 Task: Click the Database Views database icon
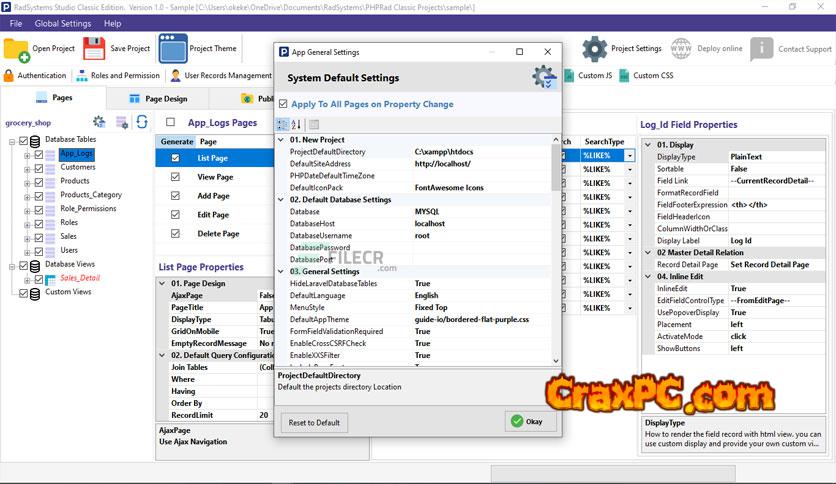[35, 265]
